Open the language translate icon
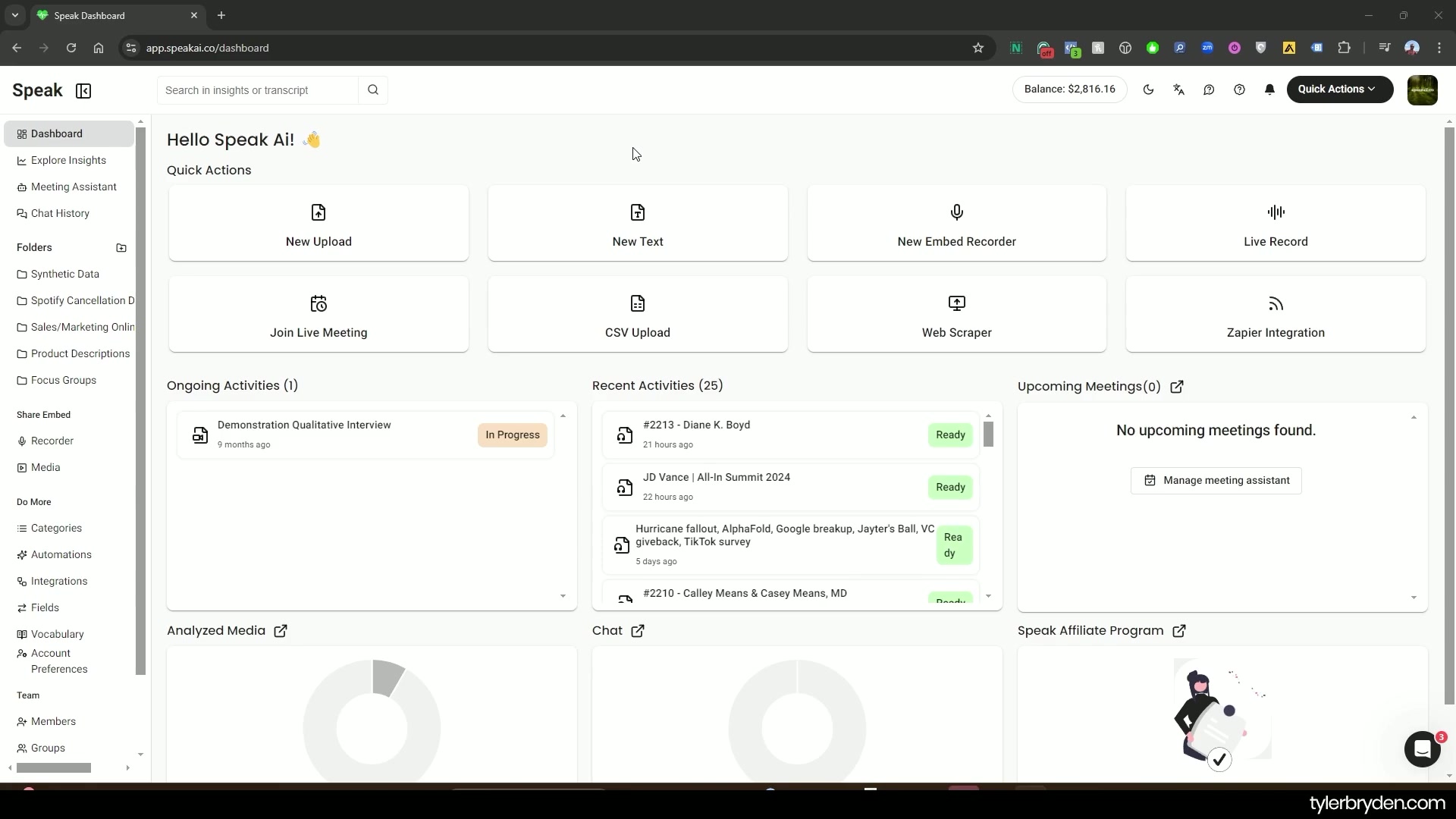Screen dimensions: 1456x819 1178,89
